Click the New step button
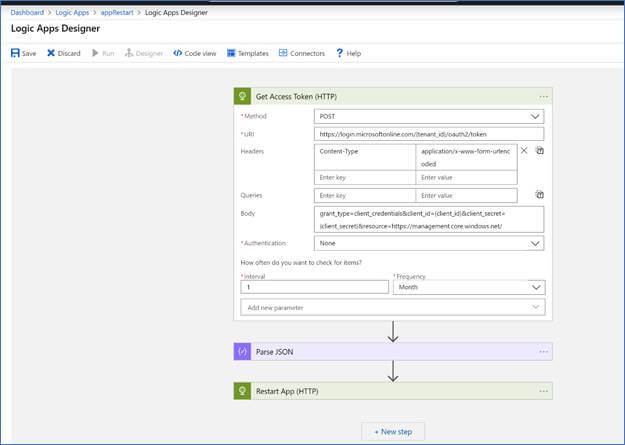The width and height of the screenshot is (625, 445). (393, 432)
